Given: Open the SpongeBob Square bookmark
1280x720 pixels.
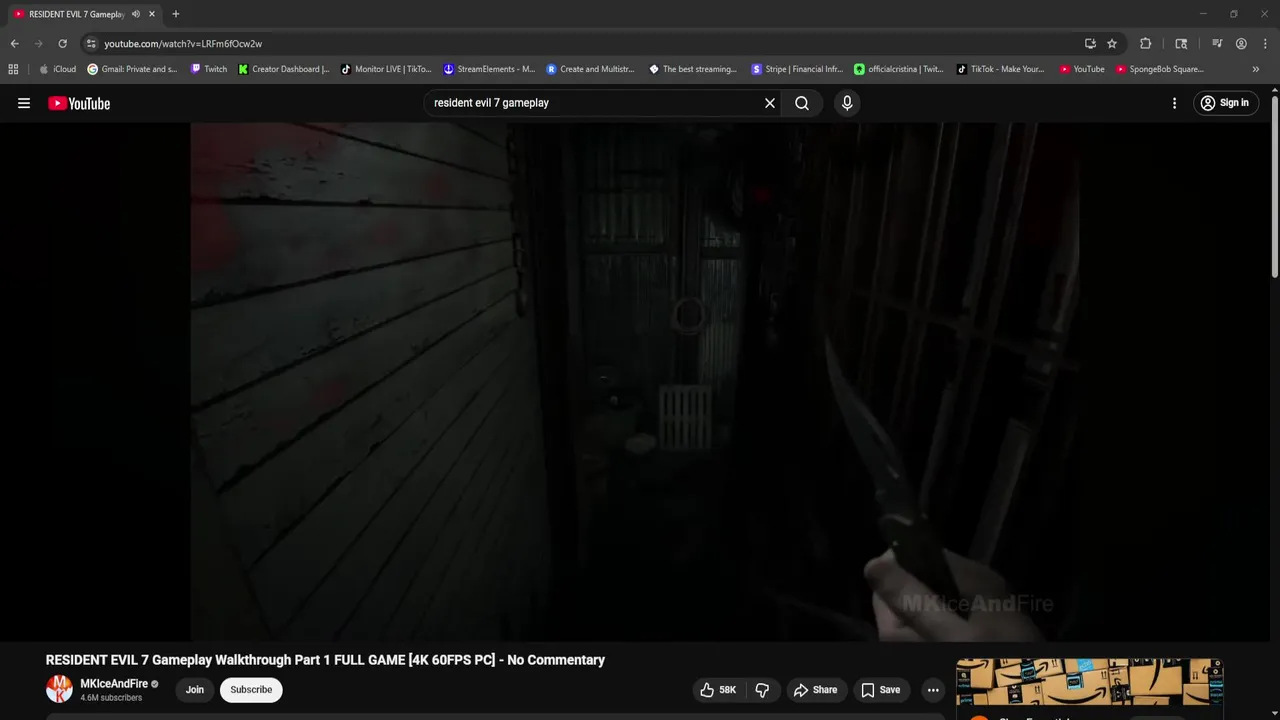Looking at the screenshot, I should click(1160, 69).
